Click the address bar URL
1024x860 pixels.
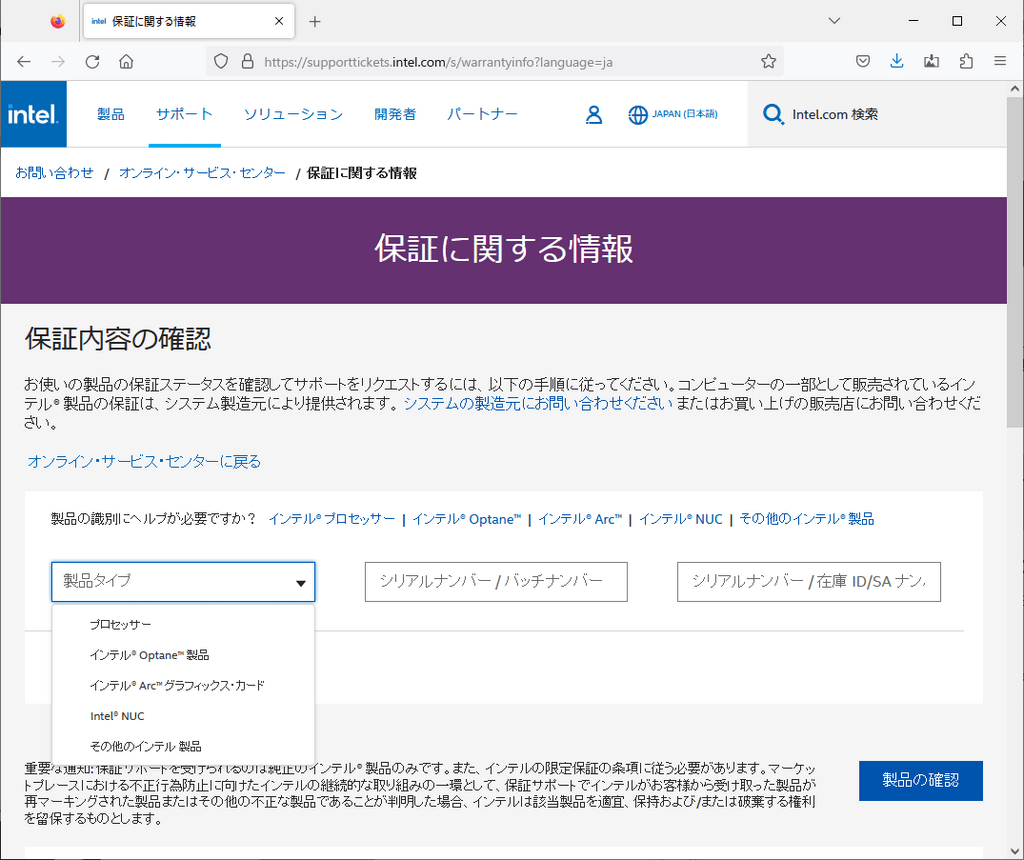click(438, 62)
